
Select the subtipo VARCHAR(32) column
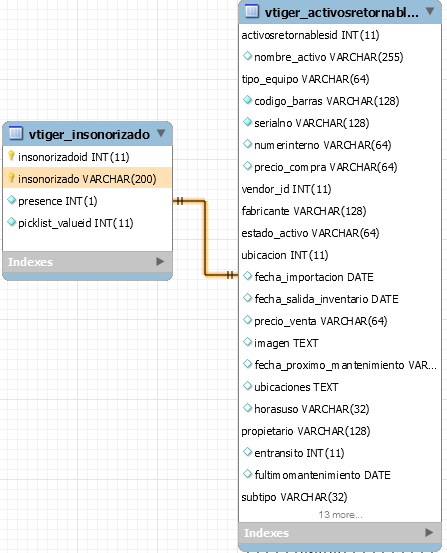pyautogui.click(x=294, y=497)
